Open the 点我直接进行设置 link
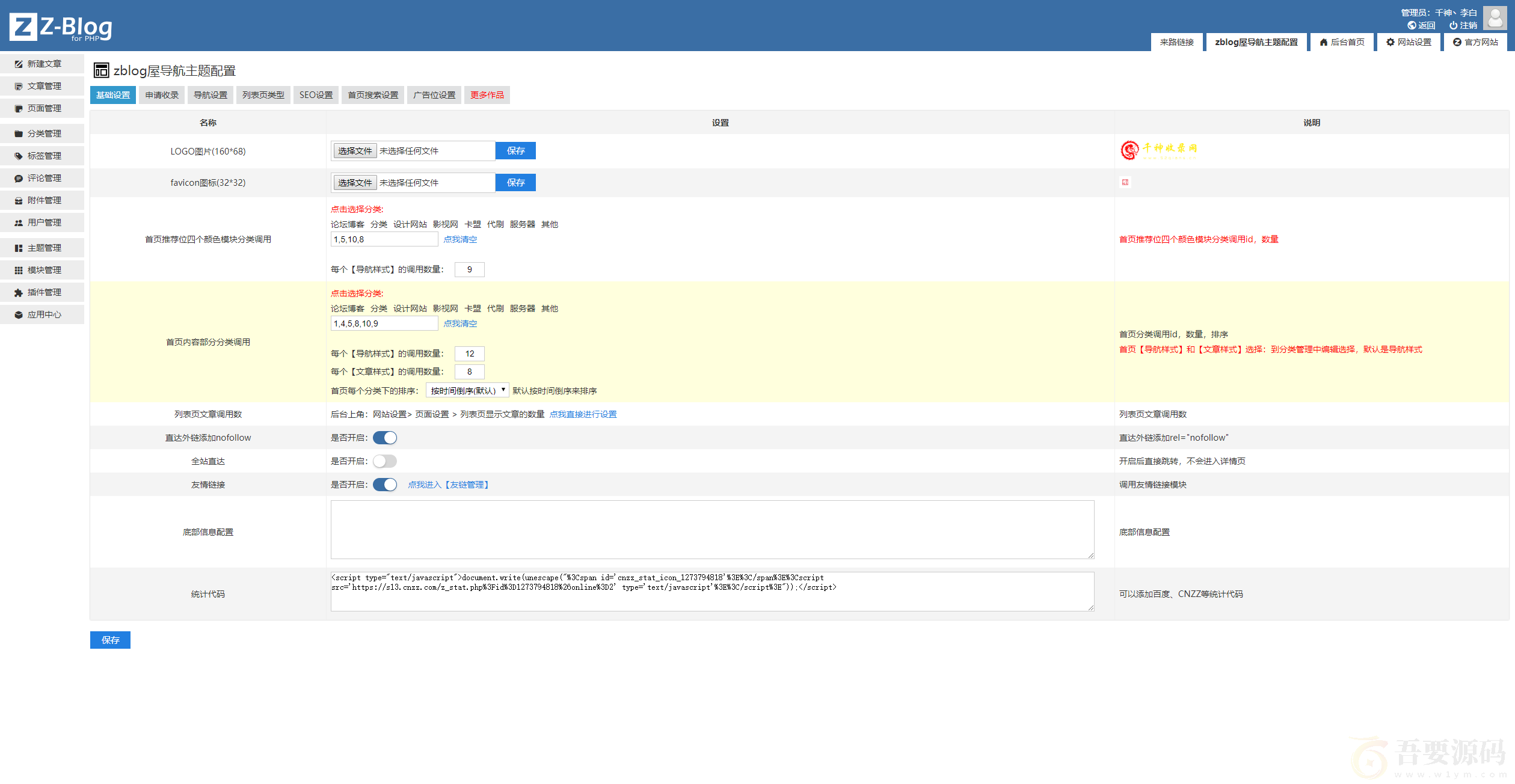The height and width of the screenshot is (784, 1515). click(583, 414)
